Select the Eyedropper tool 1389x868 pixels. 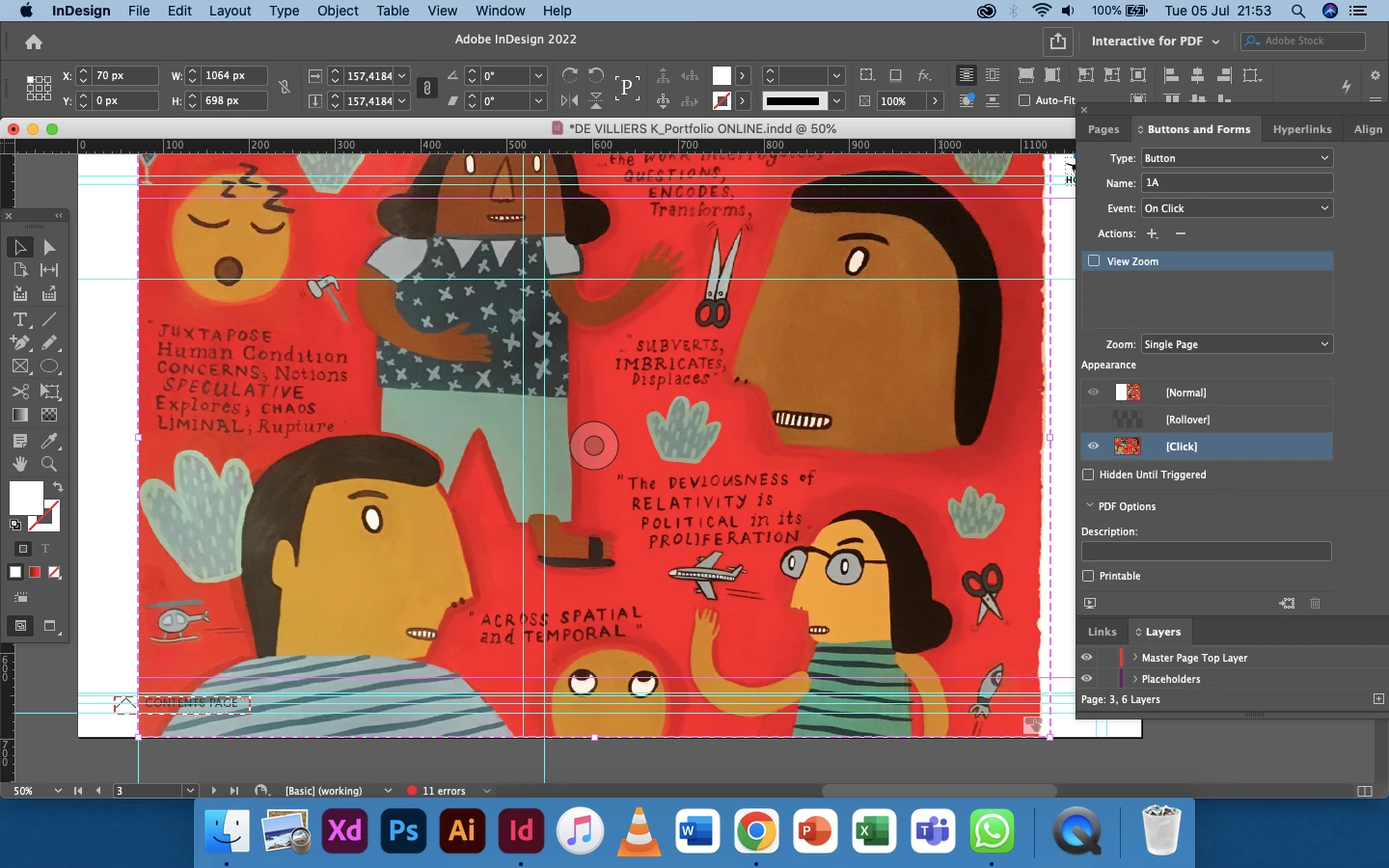pos(49,441)
